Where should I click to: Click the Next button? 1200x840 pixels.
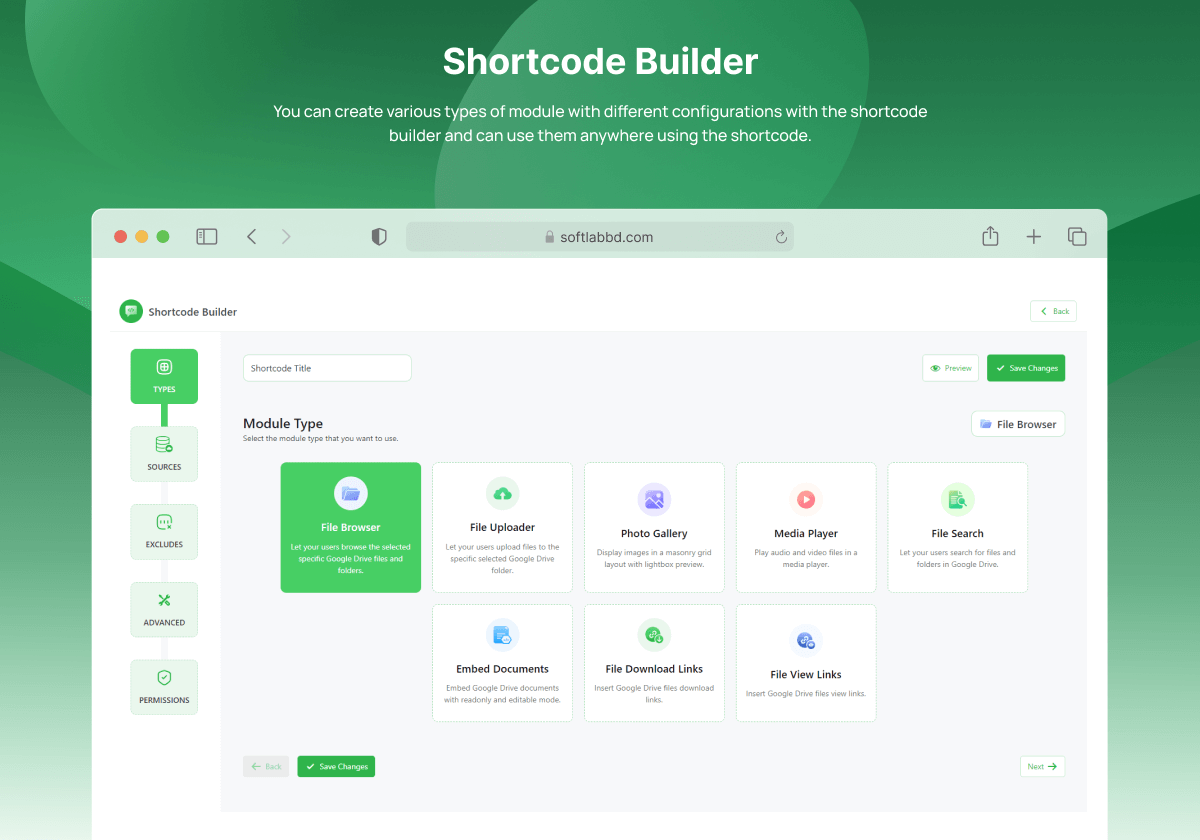1042,767
